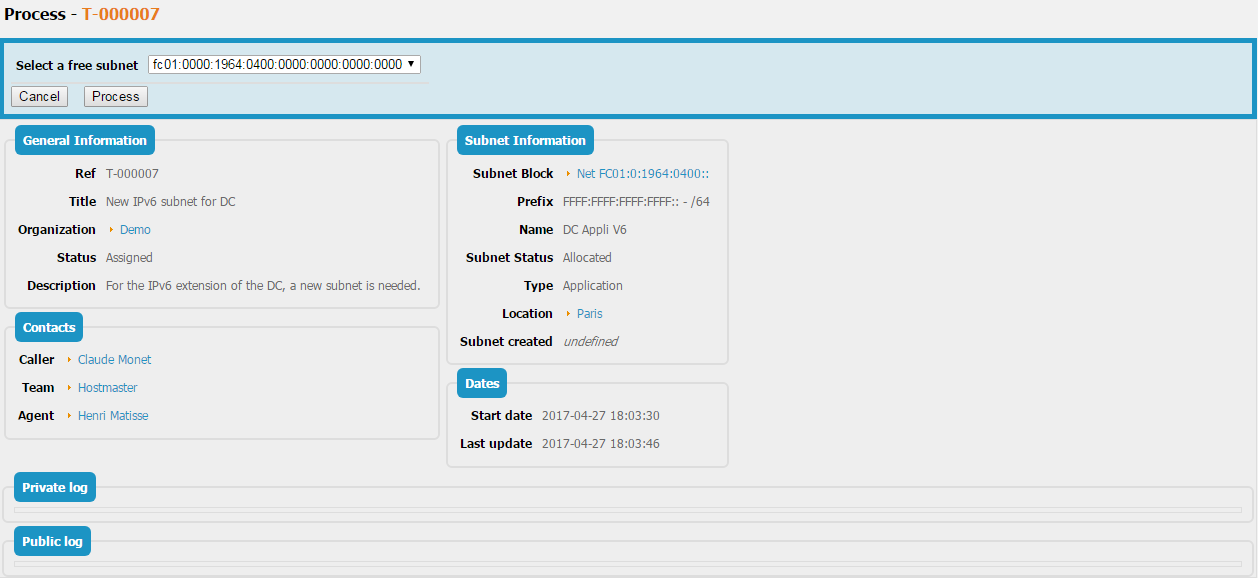The height and width of the screenshot is (578, 1258).
Task: Select the General Information panel header
Action: 85,141
